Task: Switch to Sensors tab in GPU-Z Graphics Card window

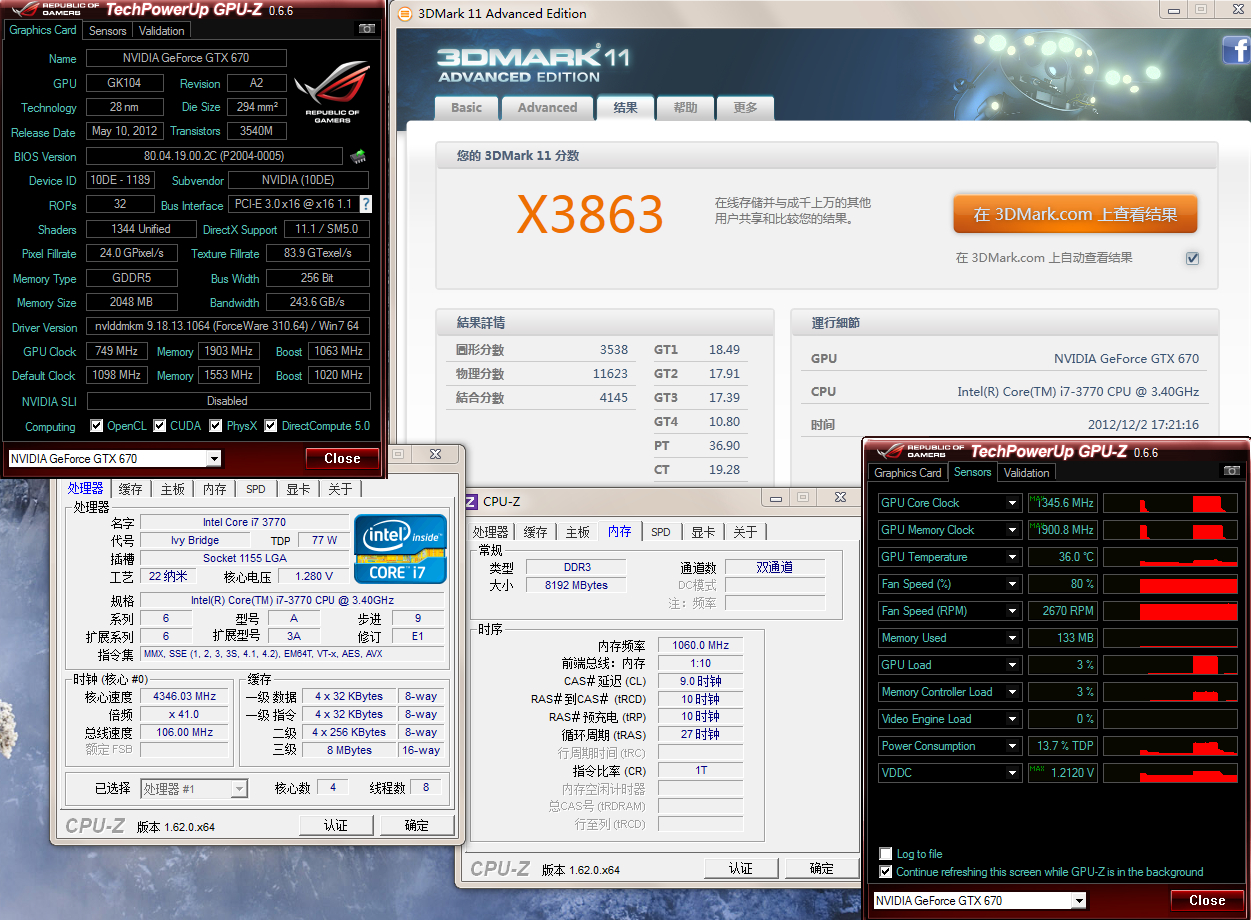Action: coord(108,31)
